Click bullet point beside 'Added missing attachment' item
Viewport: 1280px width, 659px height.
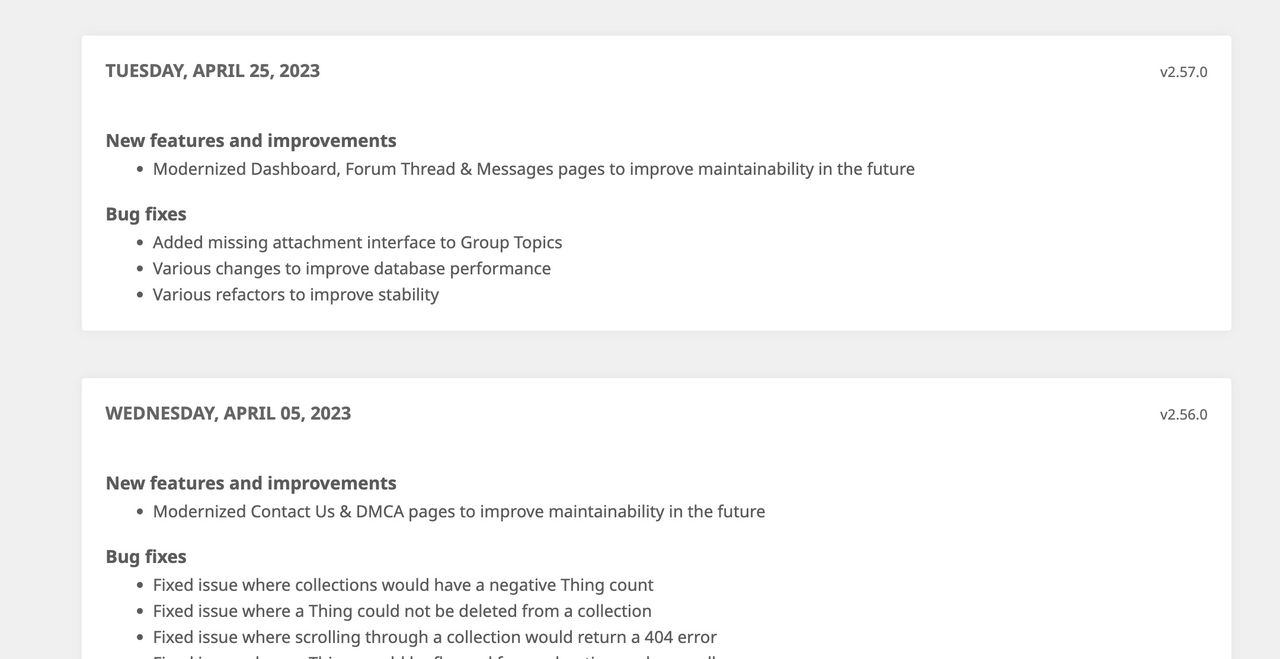click(x=140, y=244)
